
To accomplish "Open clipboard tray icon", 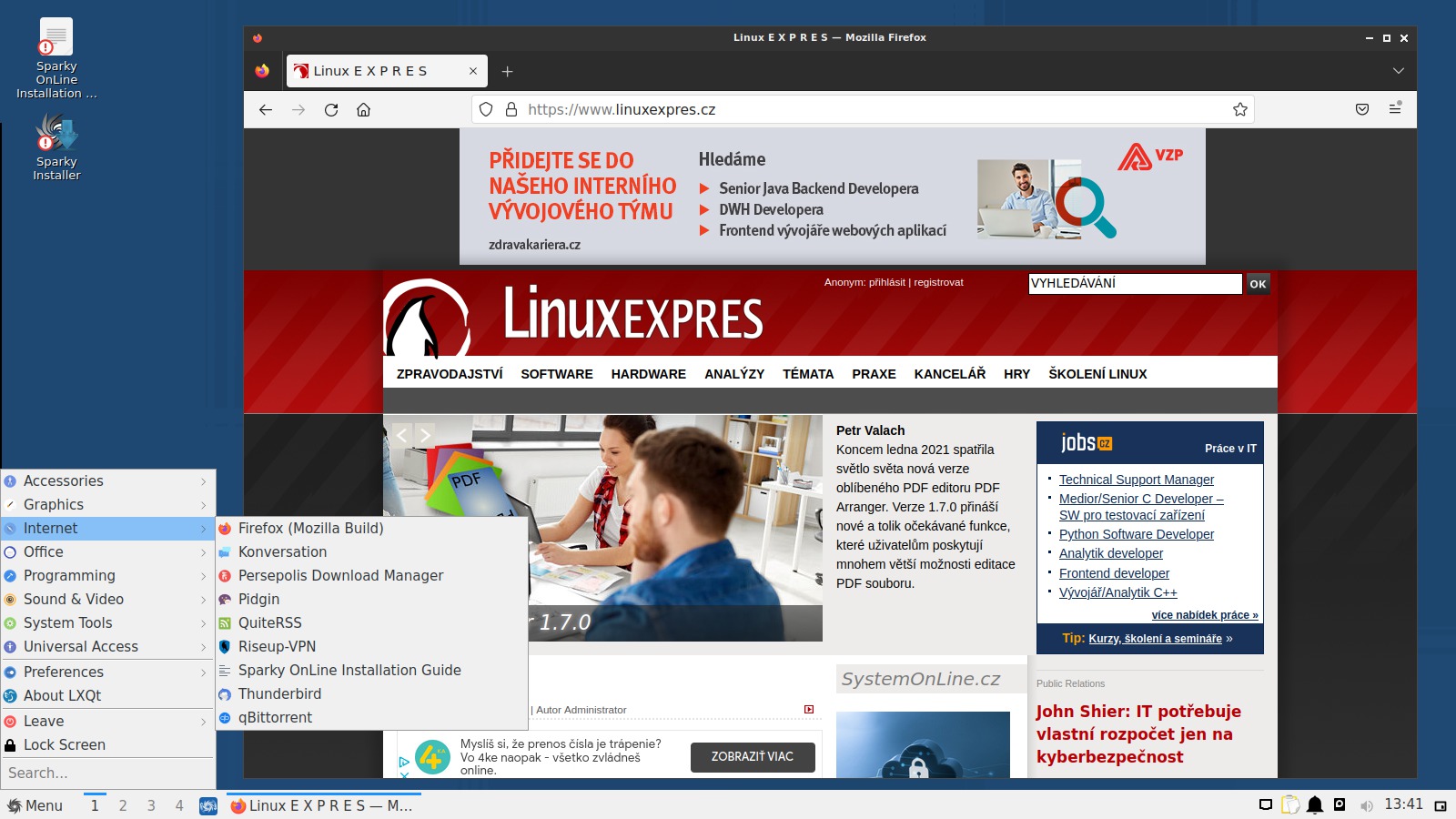I will pyautogui.click(x=1290, y=804).
